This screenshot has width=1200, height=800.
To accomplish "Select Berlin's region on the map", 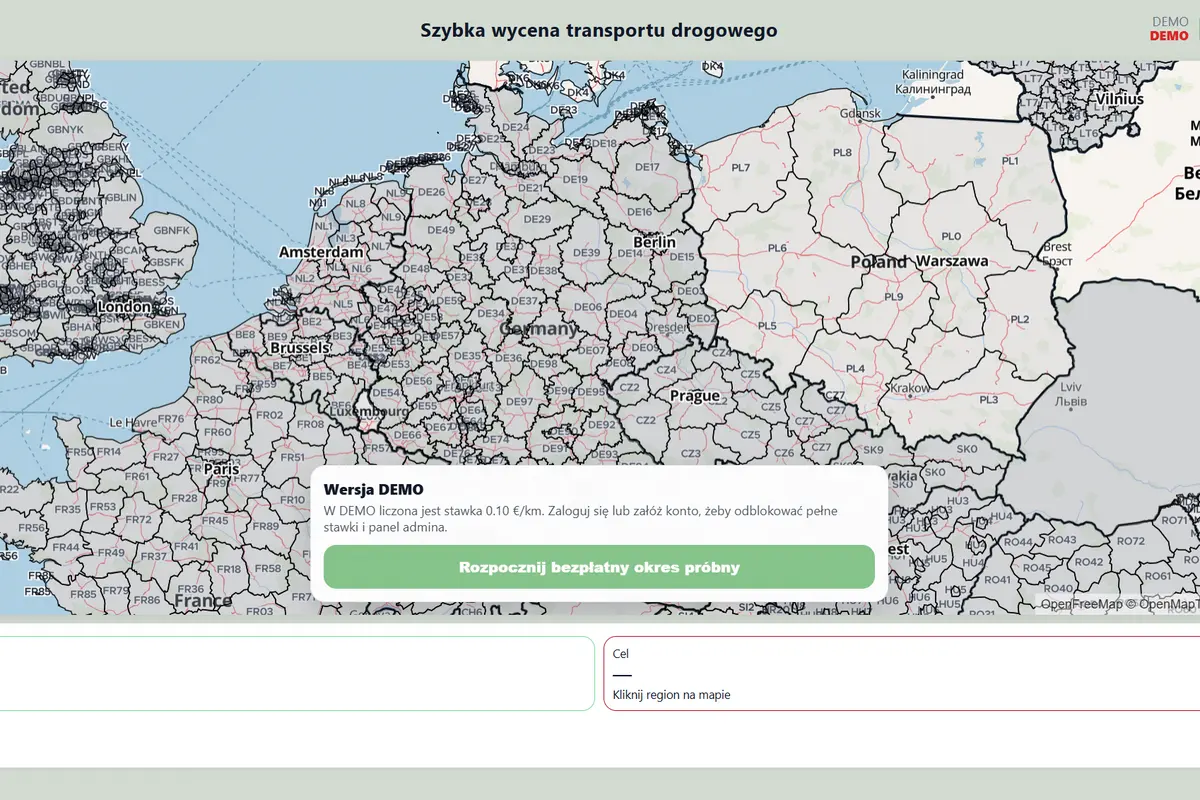I will click(652, 242).
